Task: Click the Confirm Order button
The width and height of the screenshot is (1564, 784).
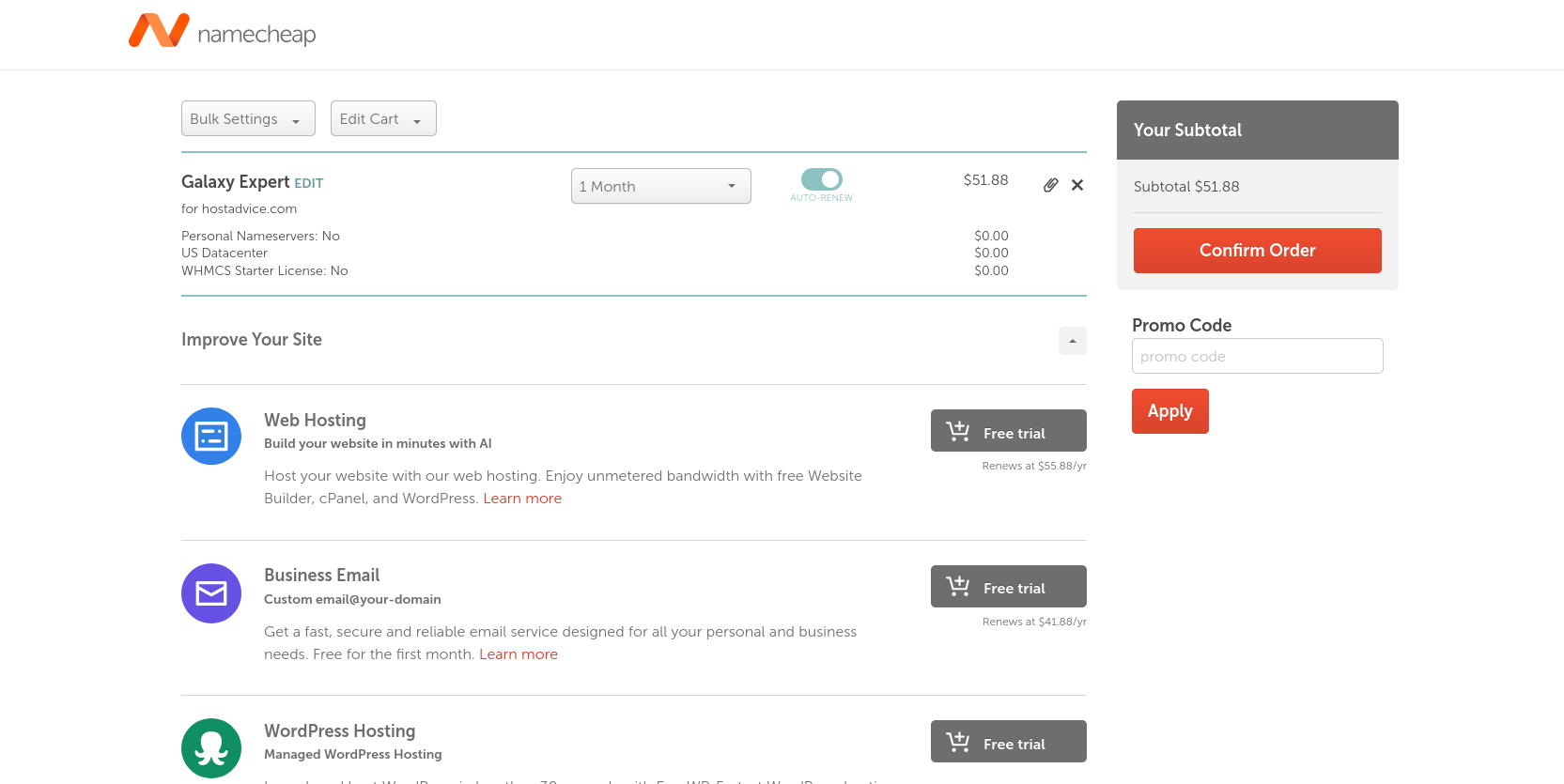Action: [x=1258, y=251]
